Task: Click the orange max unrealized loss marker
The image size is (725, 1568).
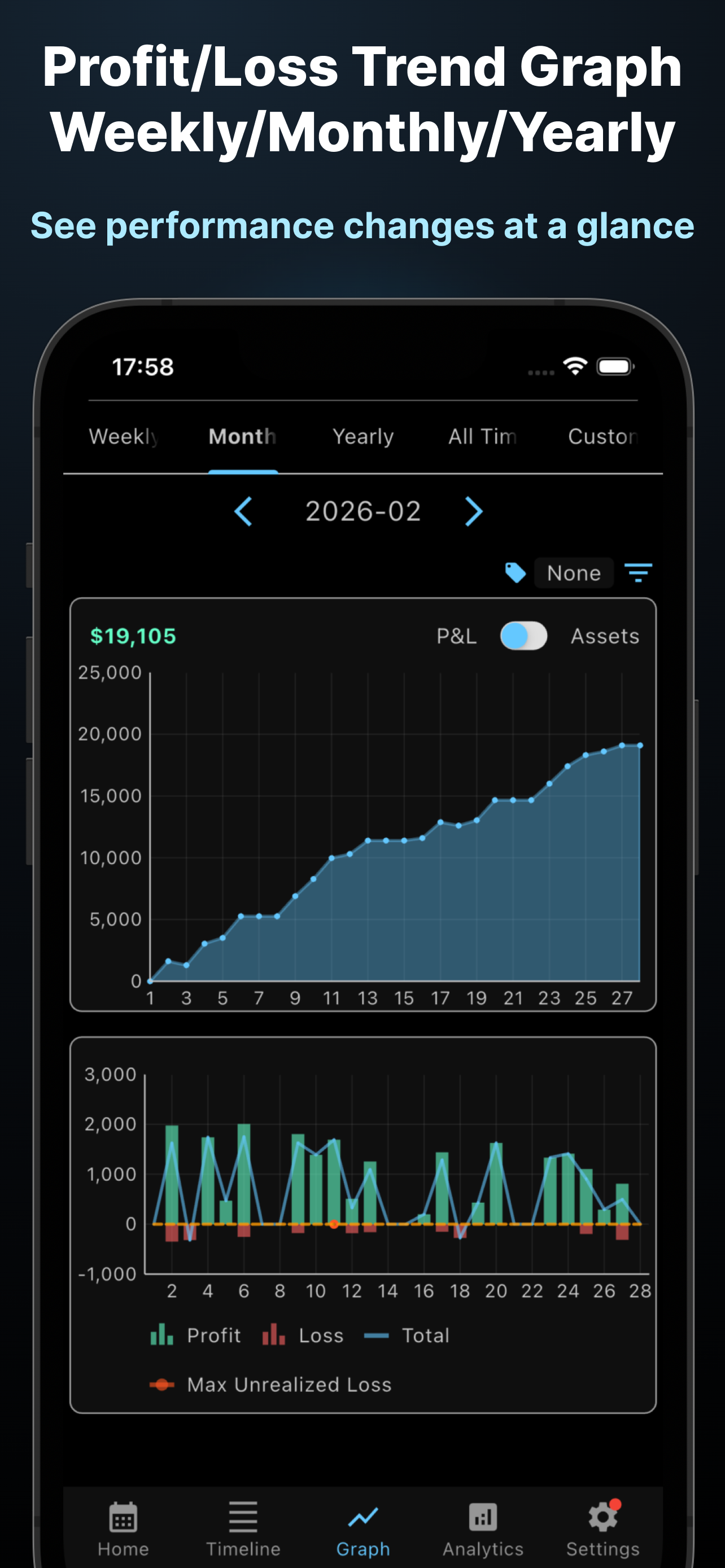Action: (x=334, y=1224)
